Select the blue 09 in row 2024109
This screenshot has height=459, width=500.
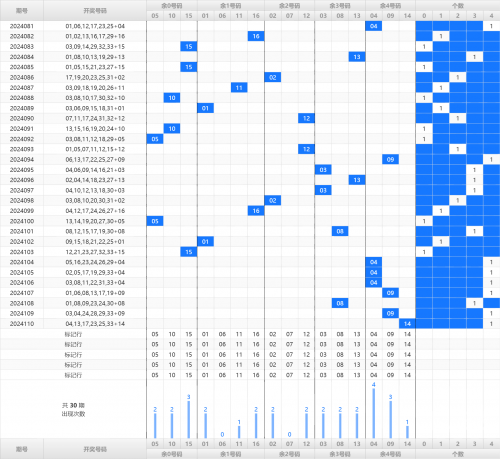391,313
